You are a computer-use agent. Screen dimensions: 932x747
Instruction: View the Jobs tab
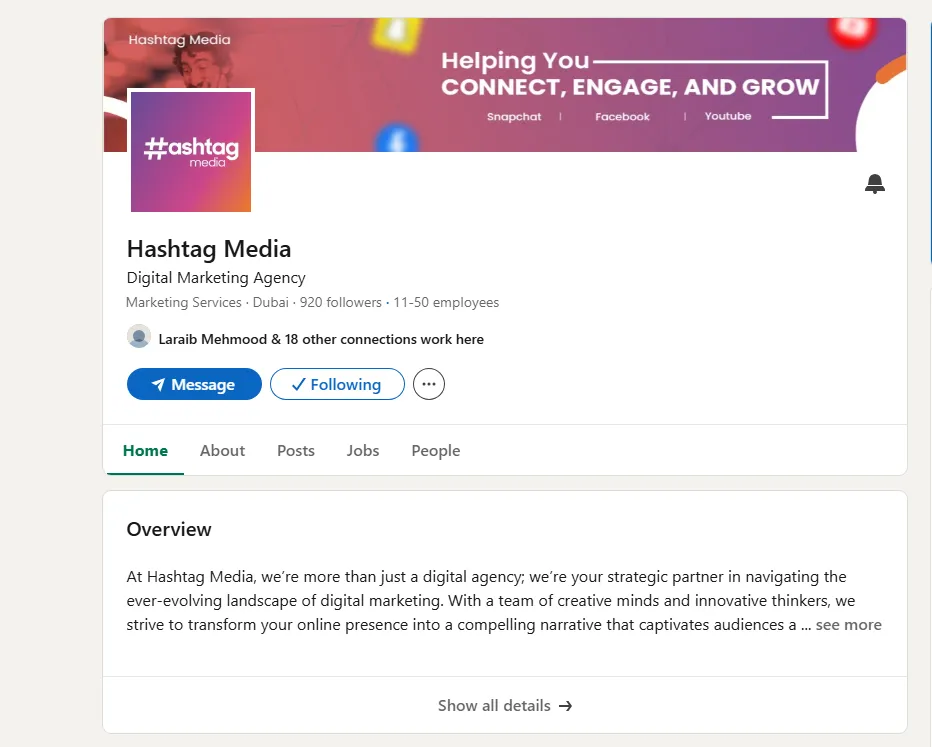(363, 450)
